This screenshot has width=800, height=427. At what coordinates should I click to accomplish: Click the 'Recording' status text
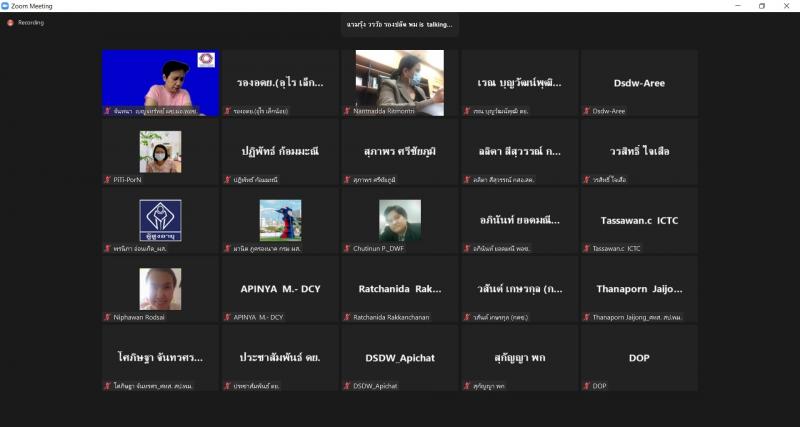pos(31,23)
